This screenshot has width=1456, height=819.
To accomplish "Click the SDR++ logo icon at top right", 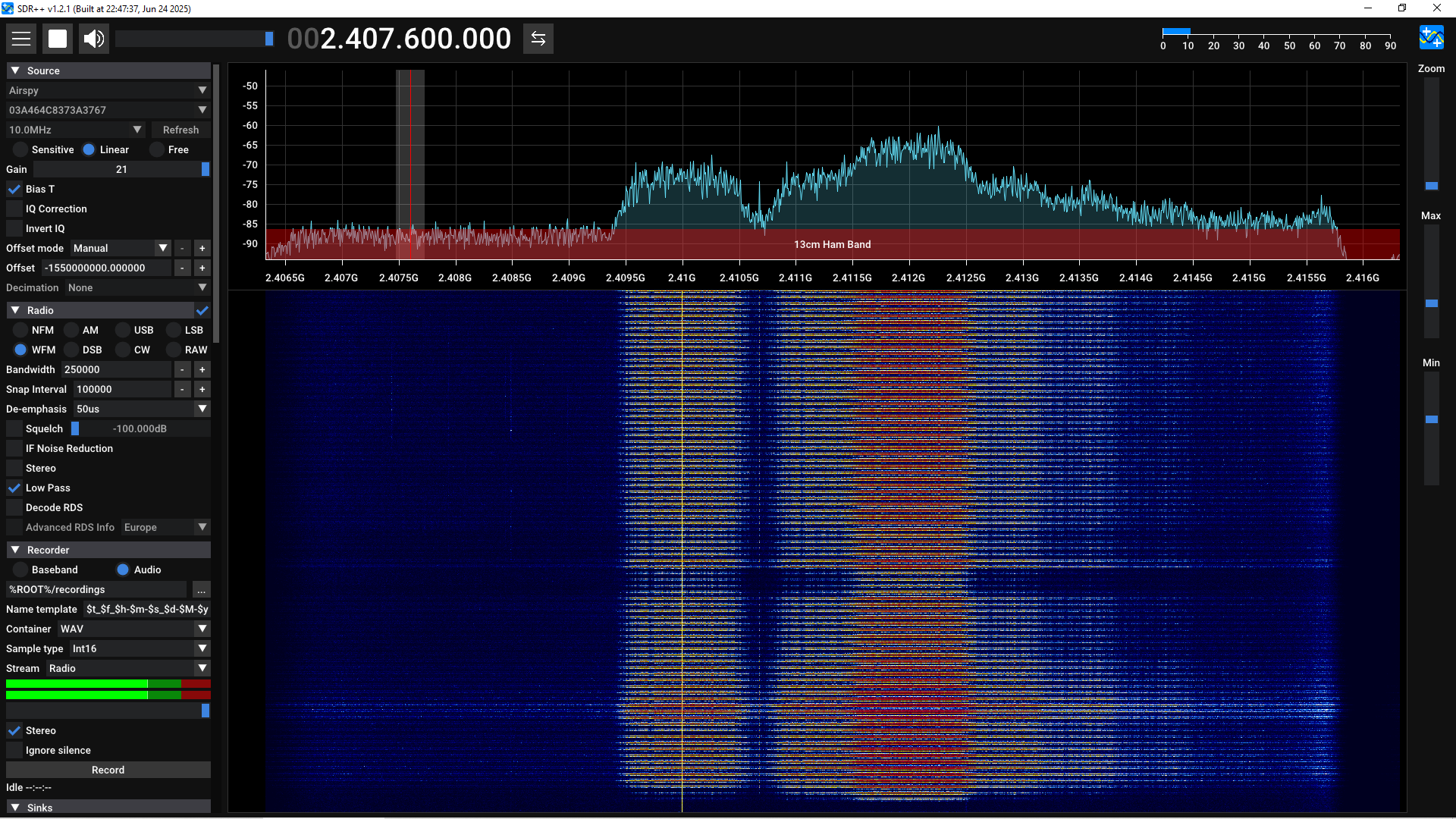I will click(x=1432, y=37).
